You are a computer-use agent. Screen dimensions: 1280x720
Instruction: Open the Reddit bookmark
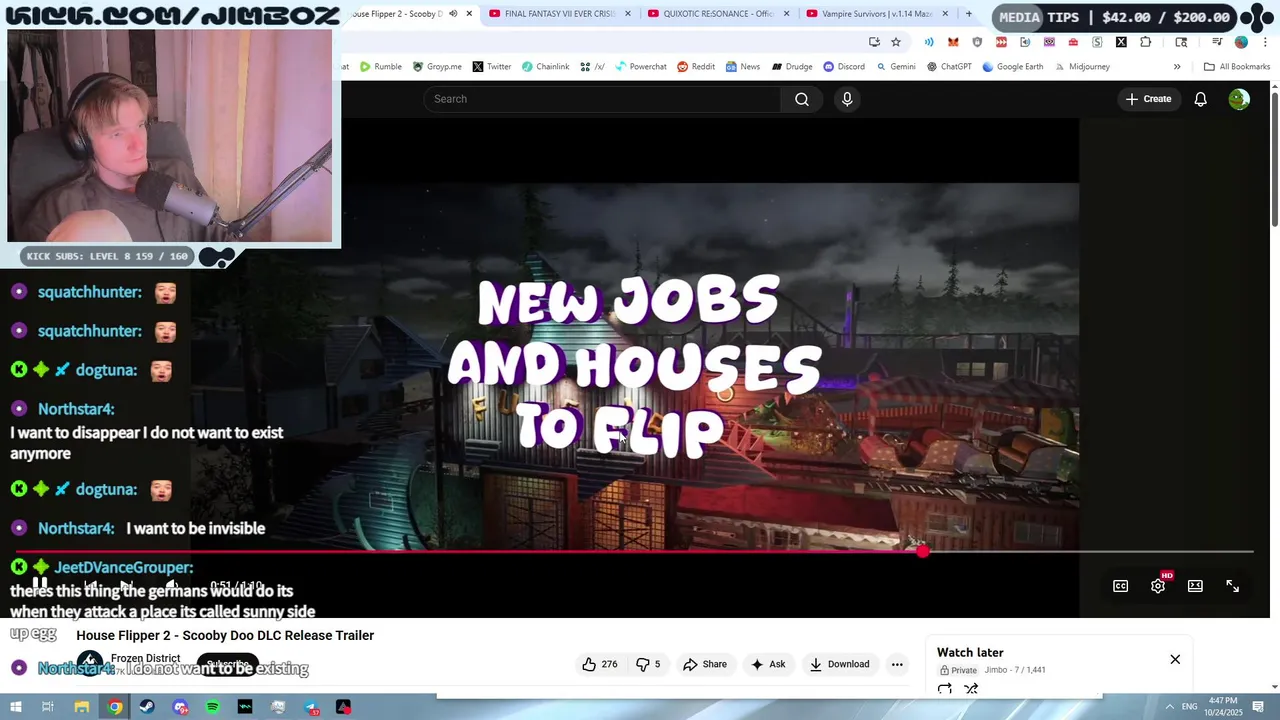point(696,67)
